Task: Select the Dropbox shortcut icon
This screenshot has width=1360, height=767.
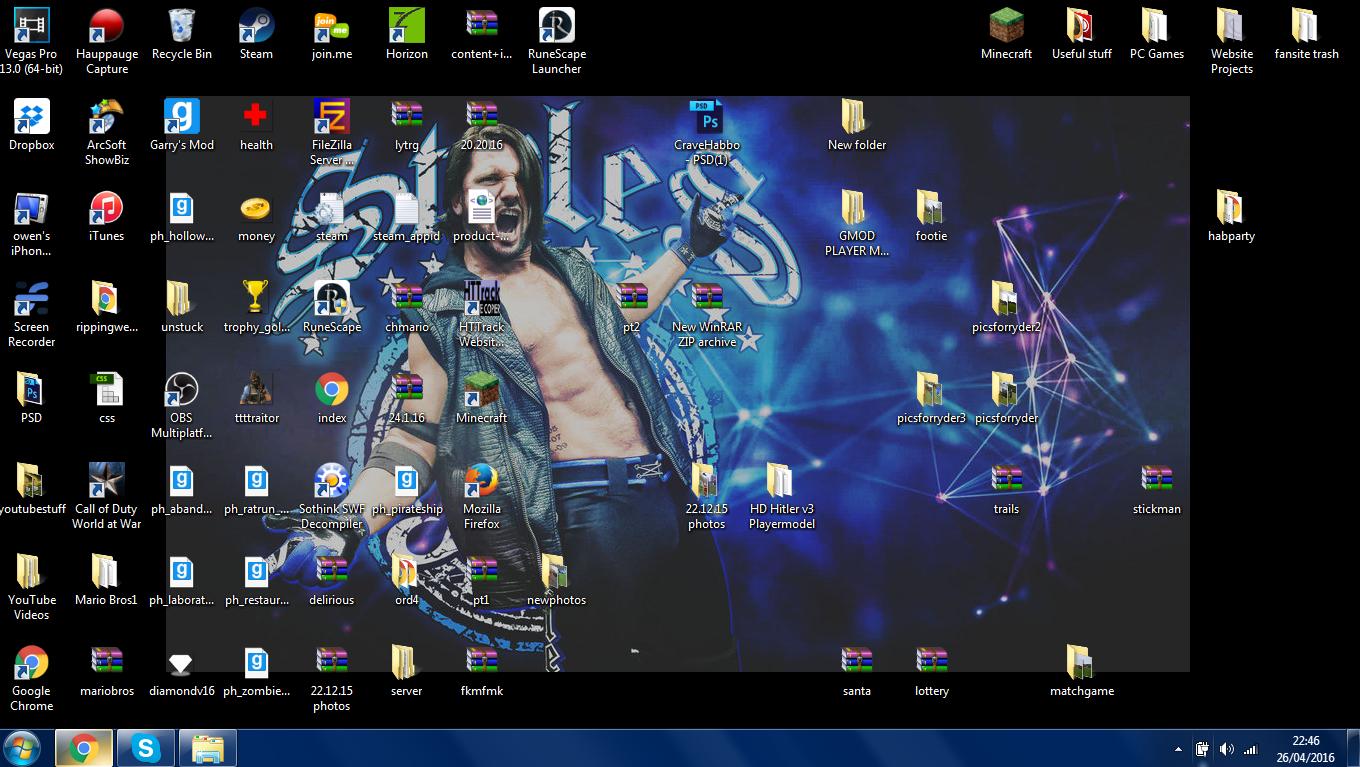Action: (31, 117)
